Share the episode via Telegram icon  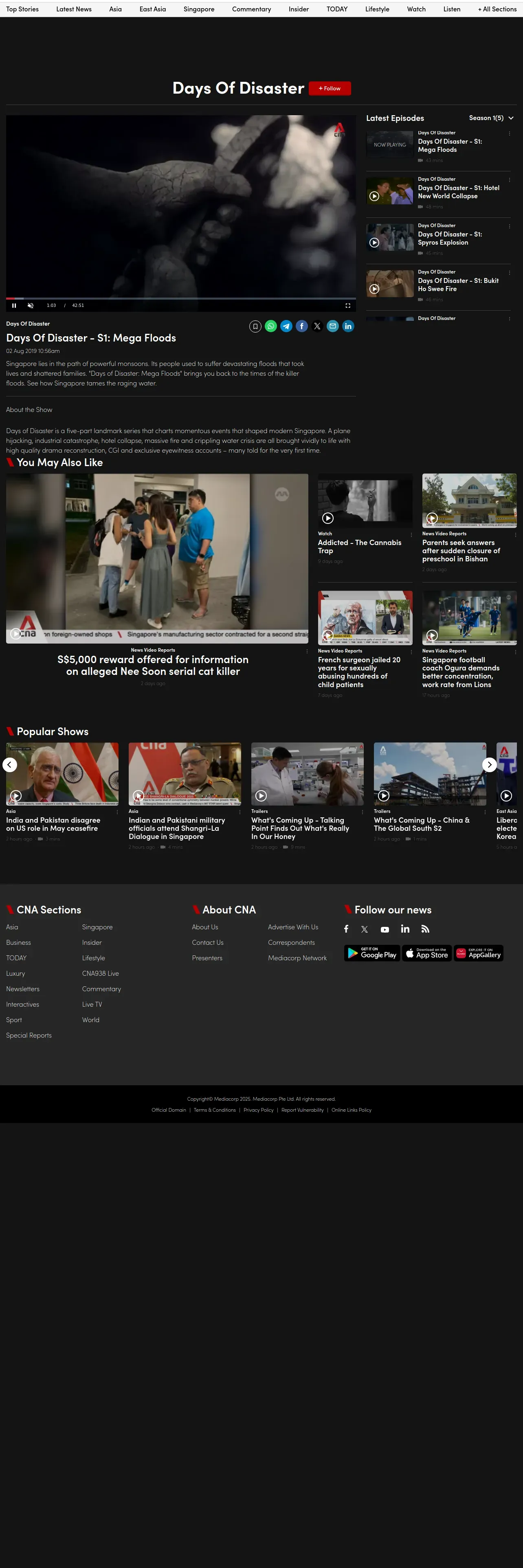pyautogui.click(x=286, y=326)
